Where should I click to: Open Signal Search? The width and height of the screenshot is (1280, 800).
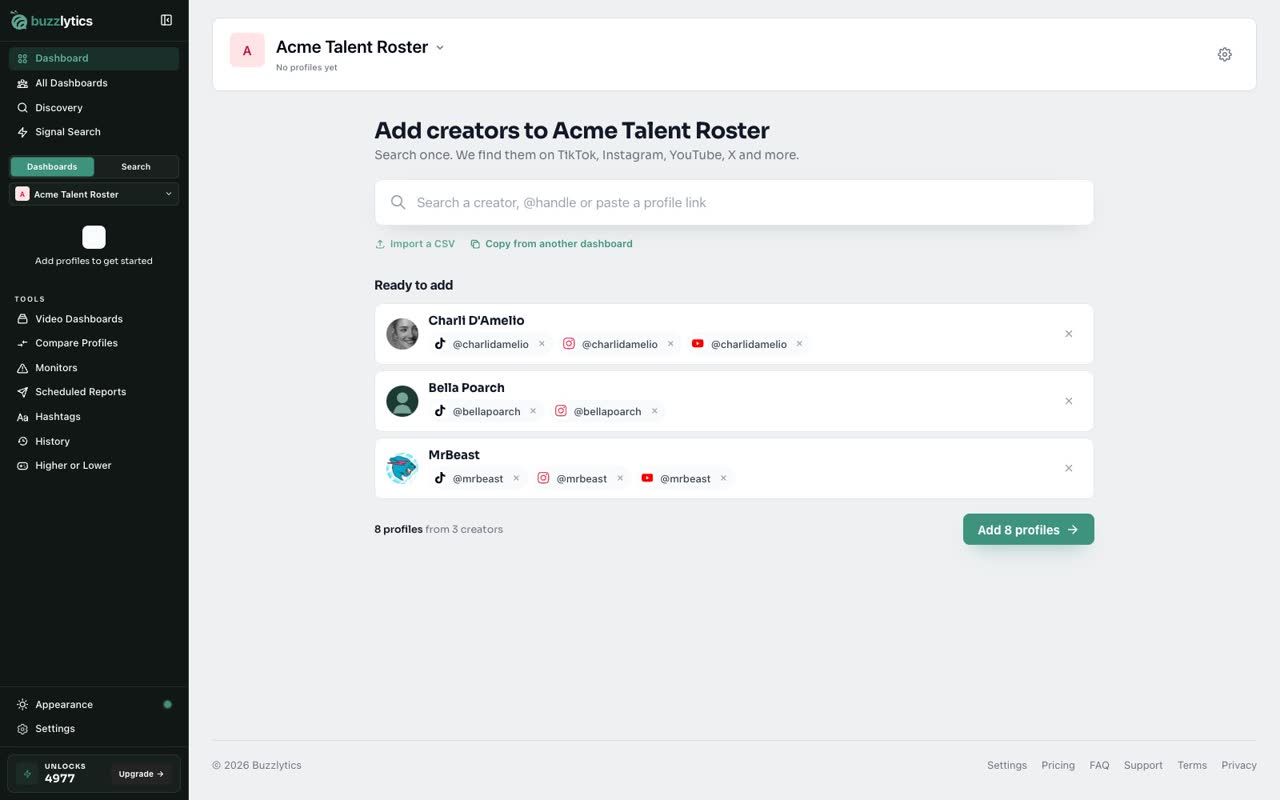94,132
